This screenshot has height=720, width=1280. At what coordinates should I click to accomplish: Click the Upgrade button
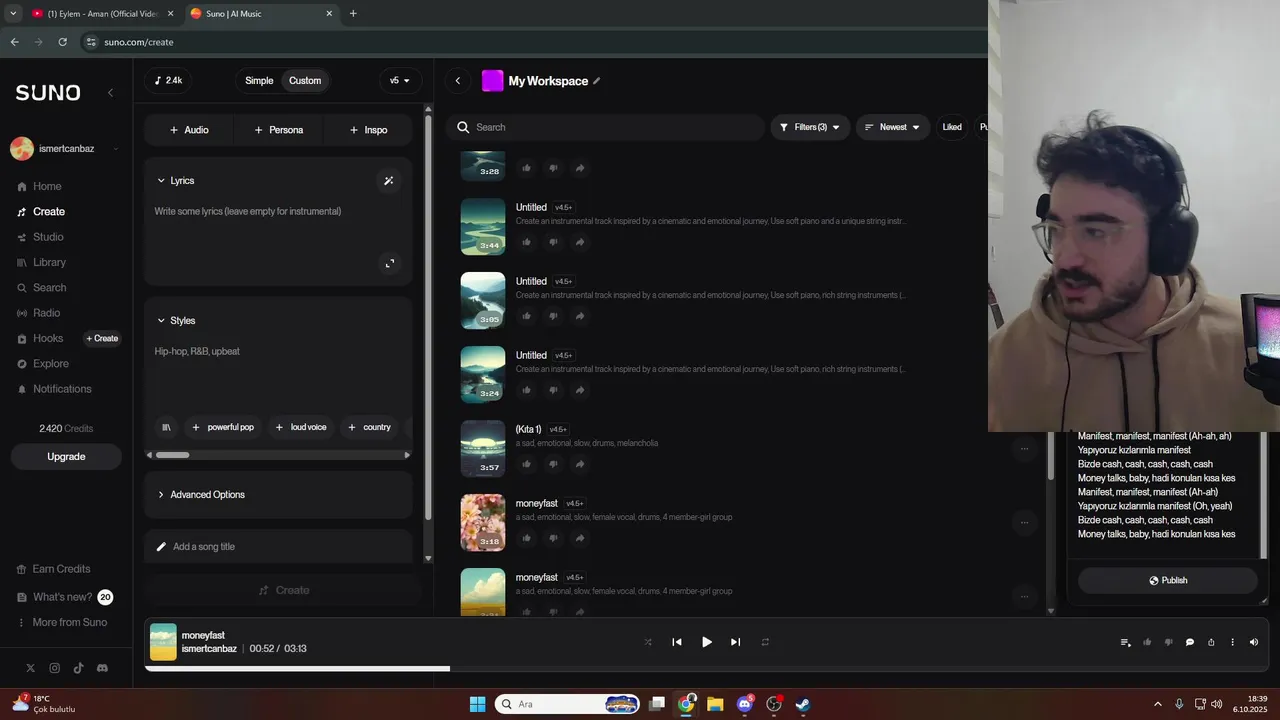[x=66, y=457]
